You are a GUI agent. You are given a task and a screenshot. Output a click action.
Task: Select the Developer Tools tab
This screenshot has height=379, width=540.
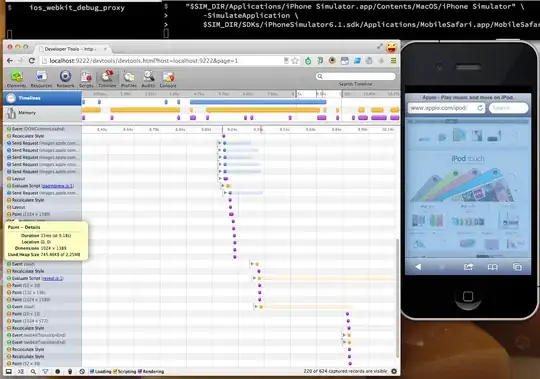[73, 49]
